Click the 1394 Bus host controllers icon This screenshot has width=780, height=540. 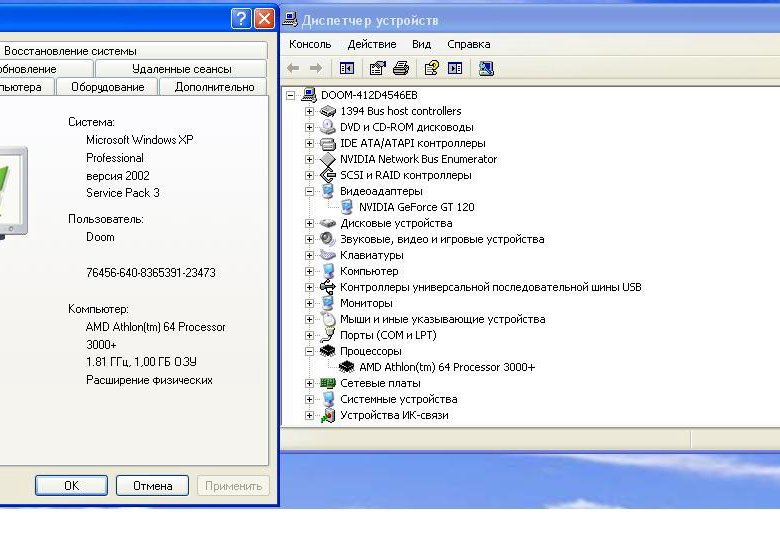(328, 111)
